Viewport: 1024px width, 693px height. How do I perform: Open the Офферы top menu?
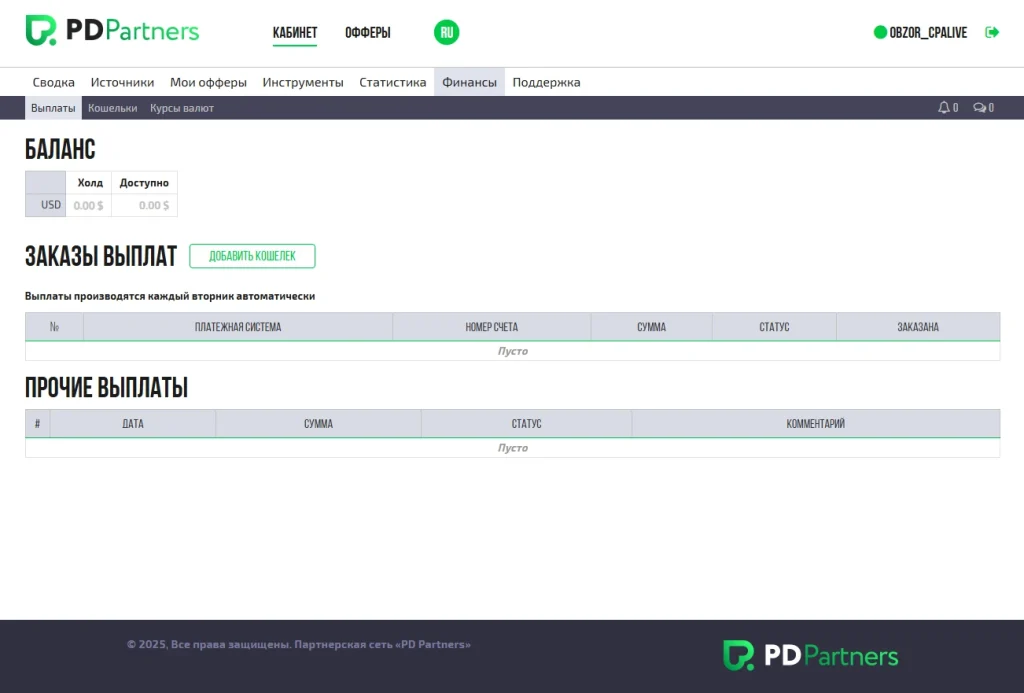point(368,33)
